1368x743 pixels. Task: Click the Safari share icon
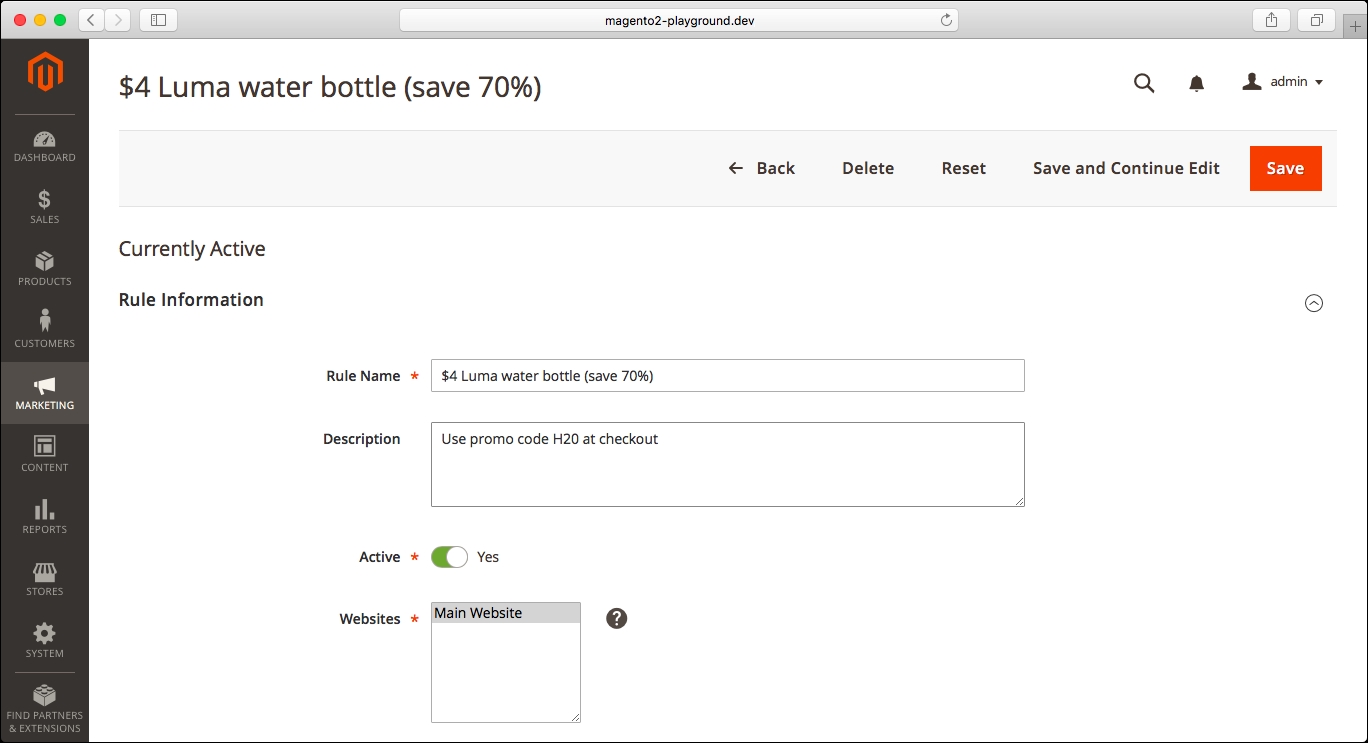click(1271, 19)
